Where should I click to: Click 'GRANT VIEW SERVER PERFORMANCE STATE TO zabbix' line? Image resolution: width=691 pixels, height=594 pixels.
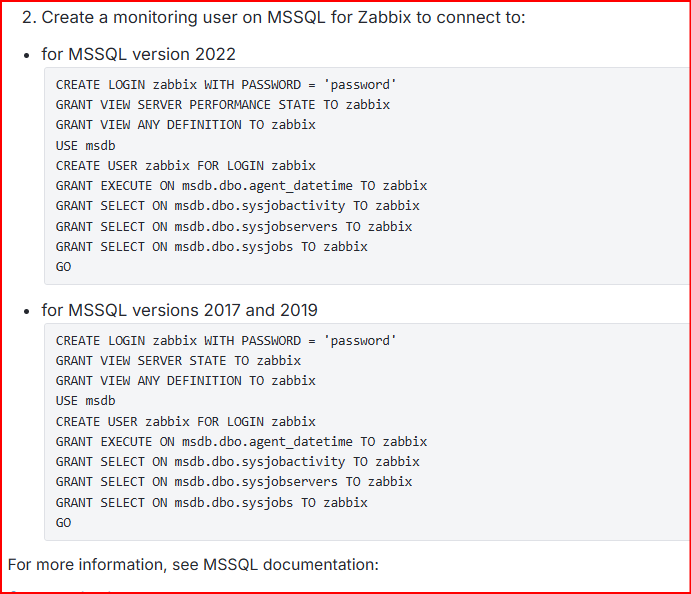coord(223,105)
